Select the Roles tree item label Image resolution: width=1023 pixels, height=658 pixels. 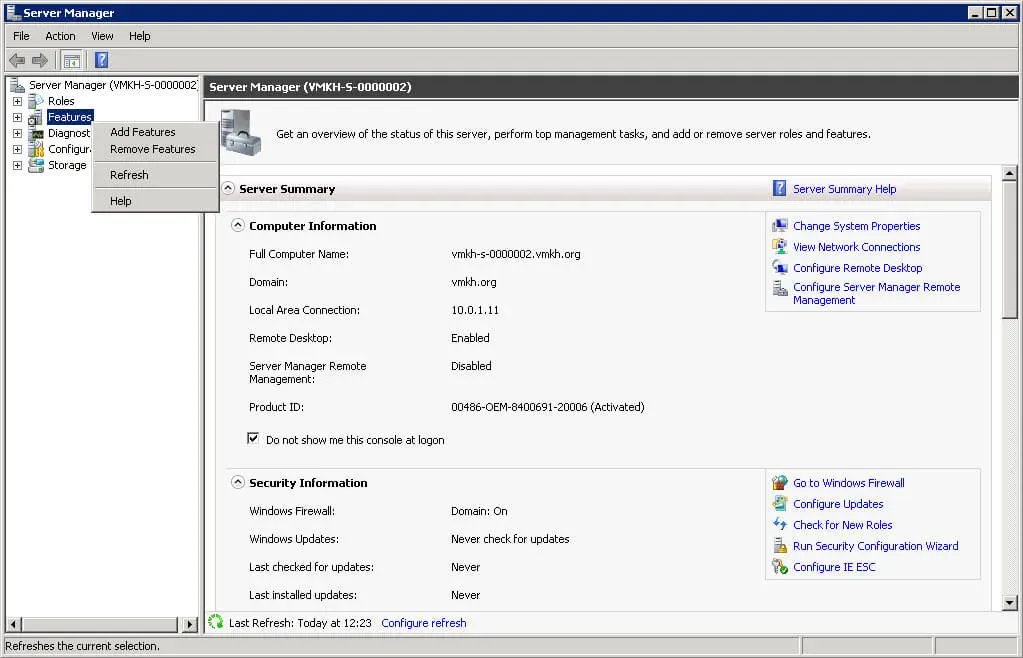pyautogui.click(x=61, y=101)
